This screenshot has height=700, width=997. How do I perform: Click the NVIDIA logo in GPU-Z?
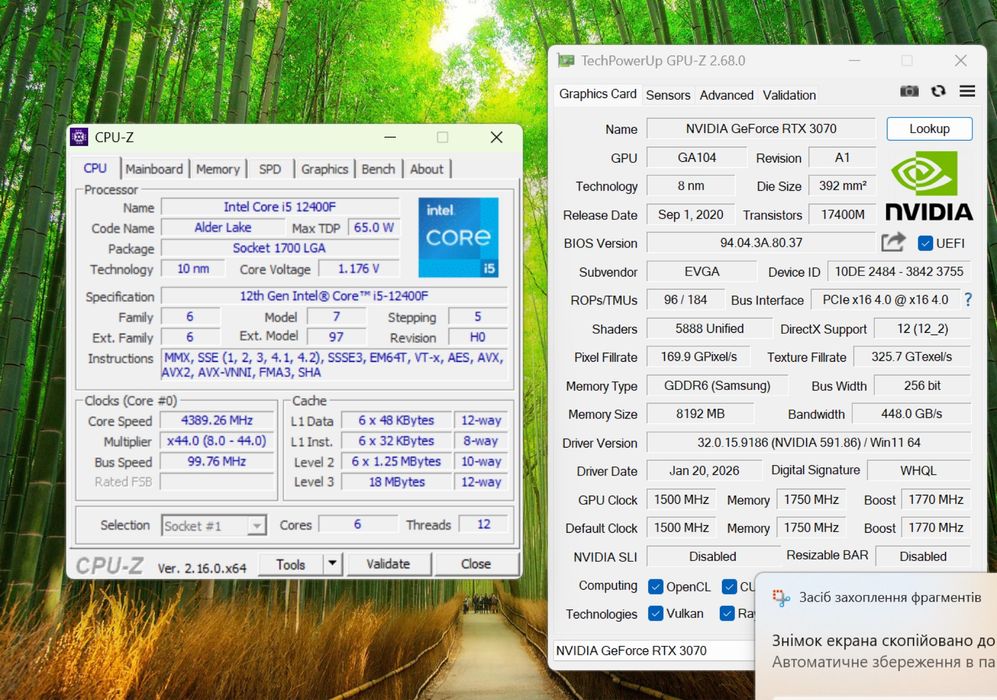pyautogui.click(x=928, y=186)
